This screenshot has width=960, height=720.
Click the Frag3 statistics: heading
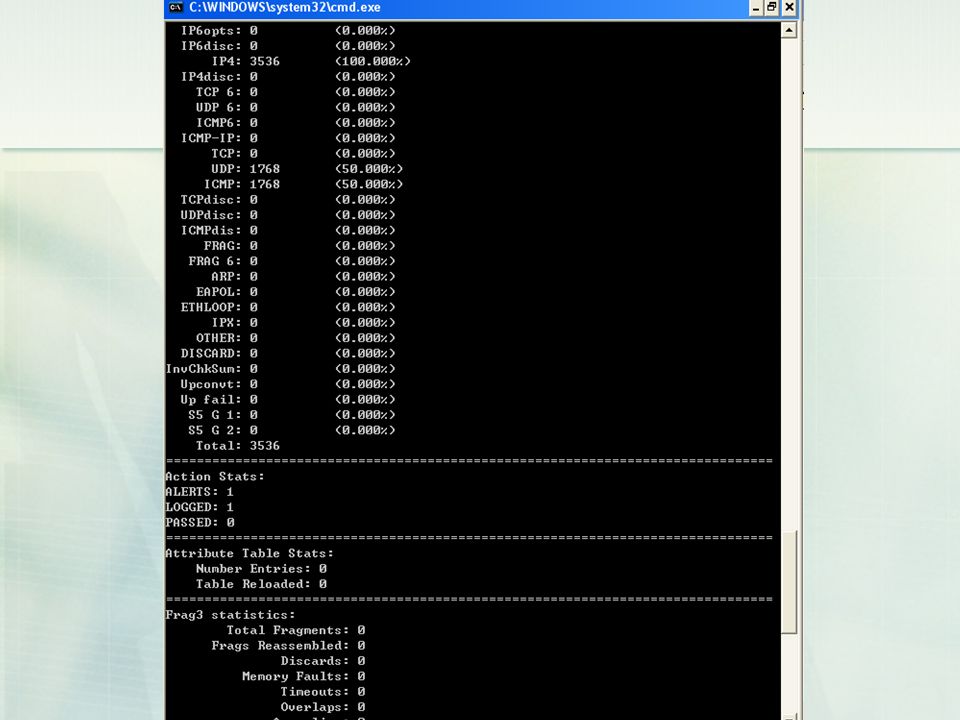click(x=230, y=615)
